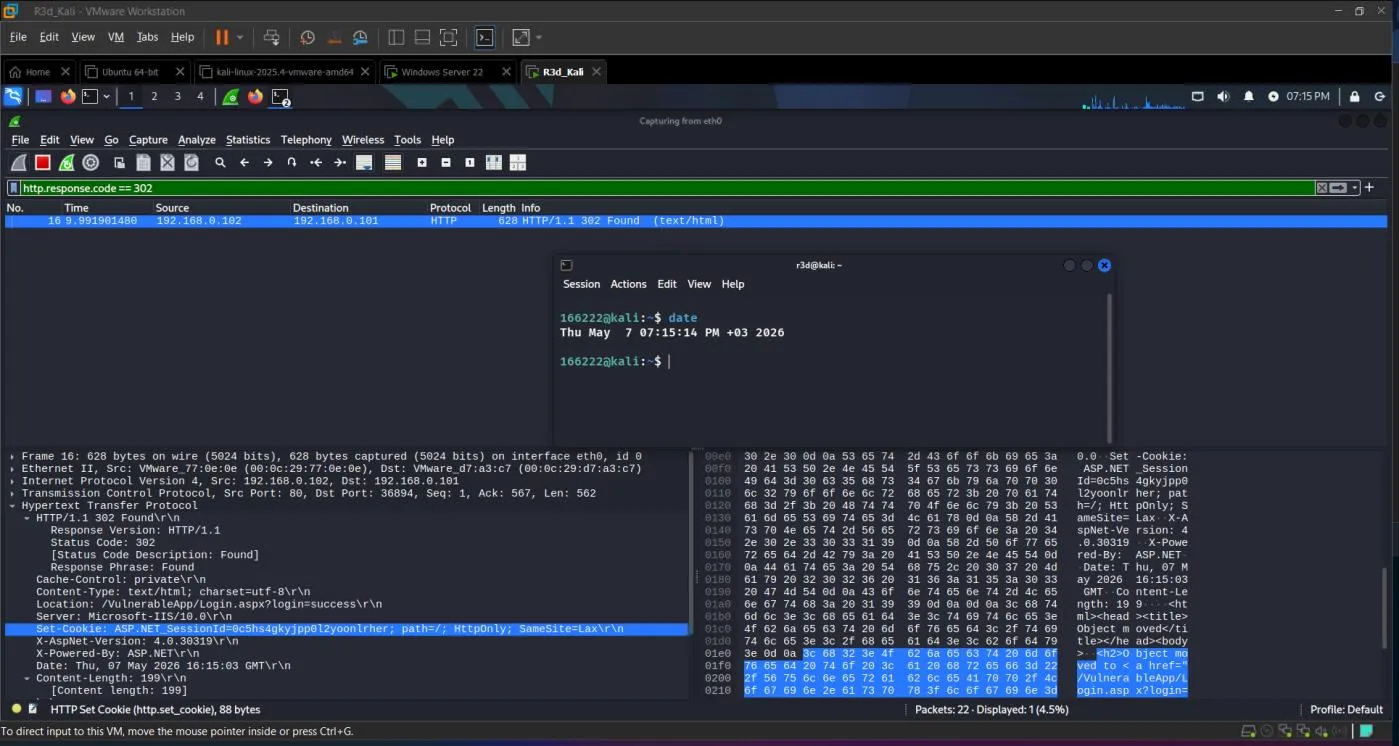The width and height of the screenshot is (1399, 746).
Task: Open Wireshark Analyze menu
Action: pos(197,140)
